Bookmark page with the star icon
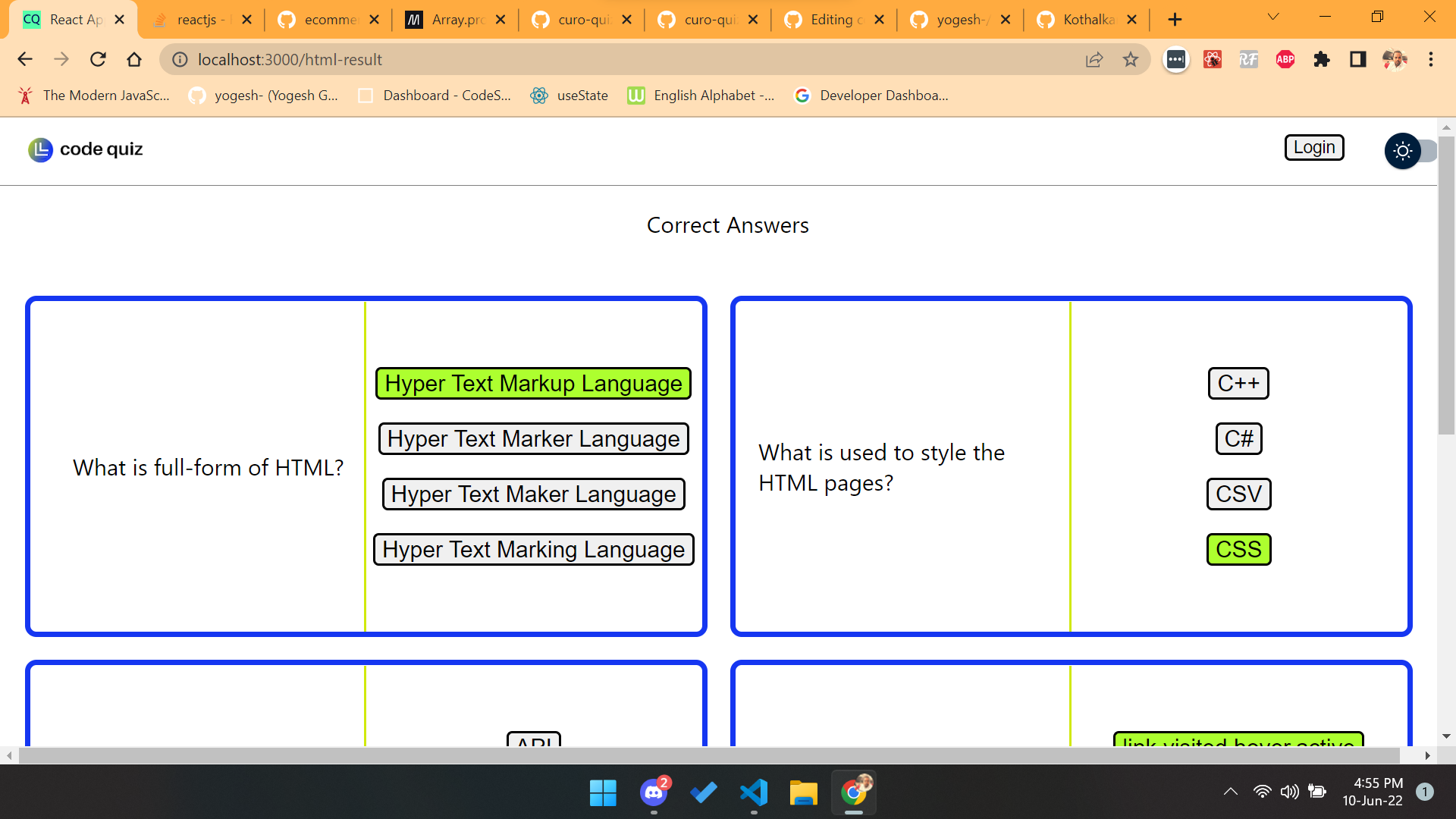Image resolution: width=1456 pixels, height=819 pixels. (1130, 60)
